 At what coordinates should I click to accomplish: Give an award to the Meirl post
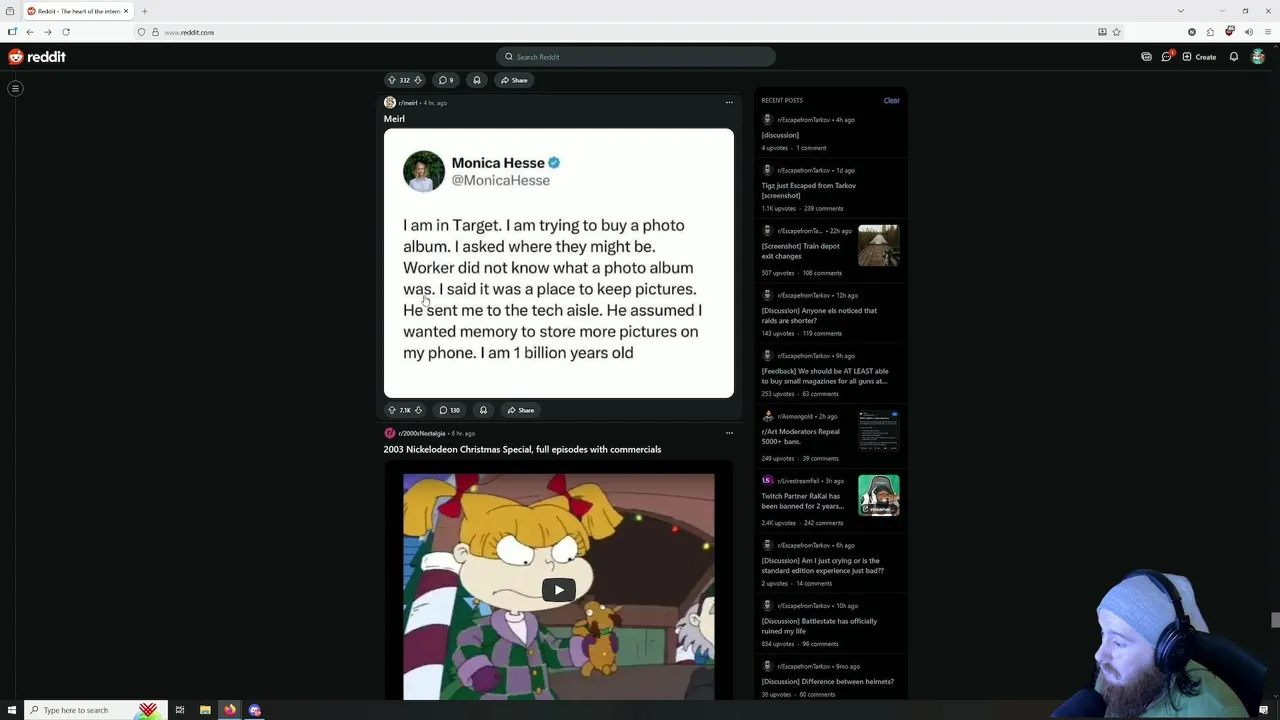tap(483, 410)
